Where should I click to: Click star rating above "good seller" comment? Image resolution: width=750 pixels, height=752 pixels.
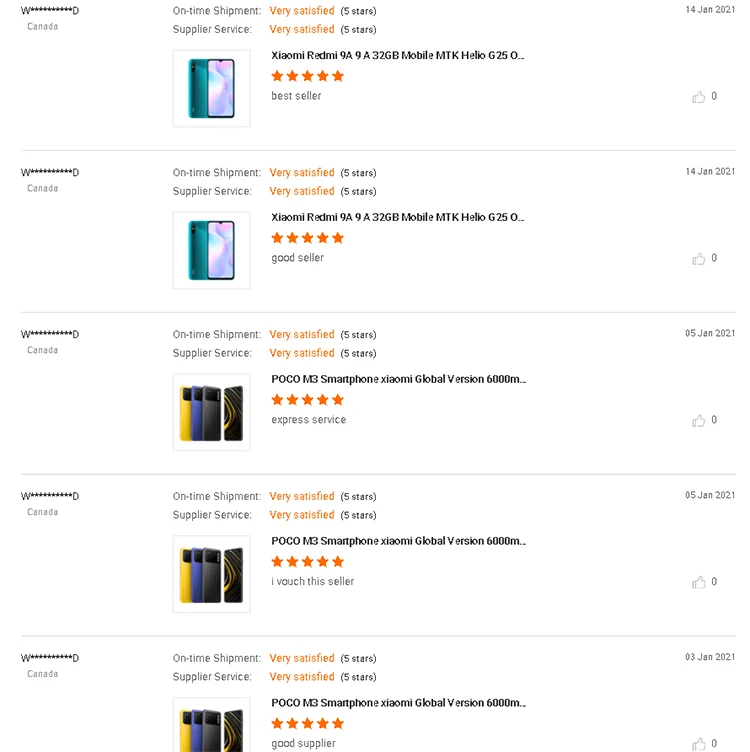click(x=308, y=238)
